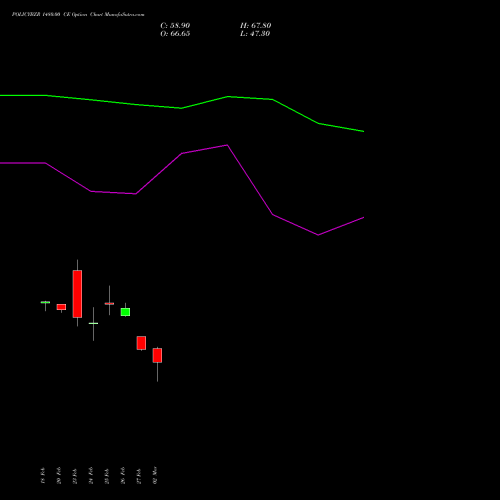The width and height of the screenshot is (500, 500).
Task: Select the red candlestick above 27 Feb
Action: 141,343
